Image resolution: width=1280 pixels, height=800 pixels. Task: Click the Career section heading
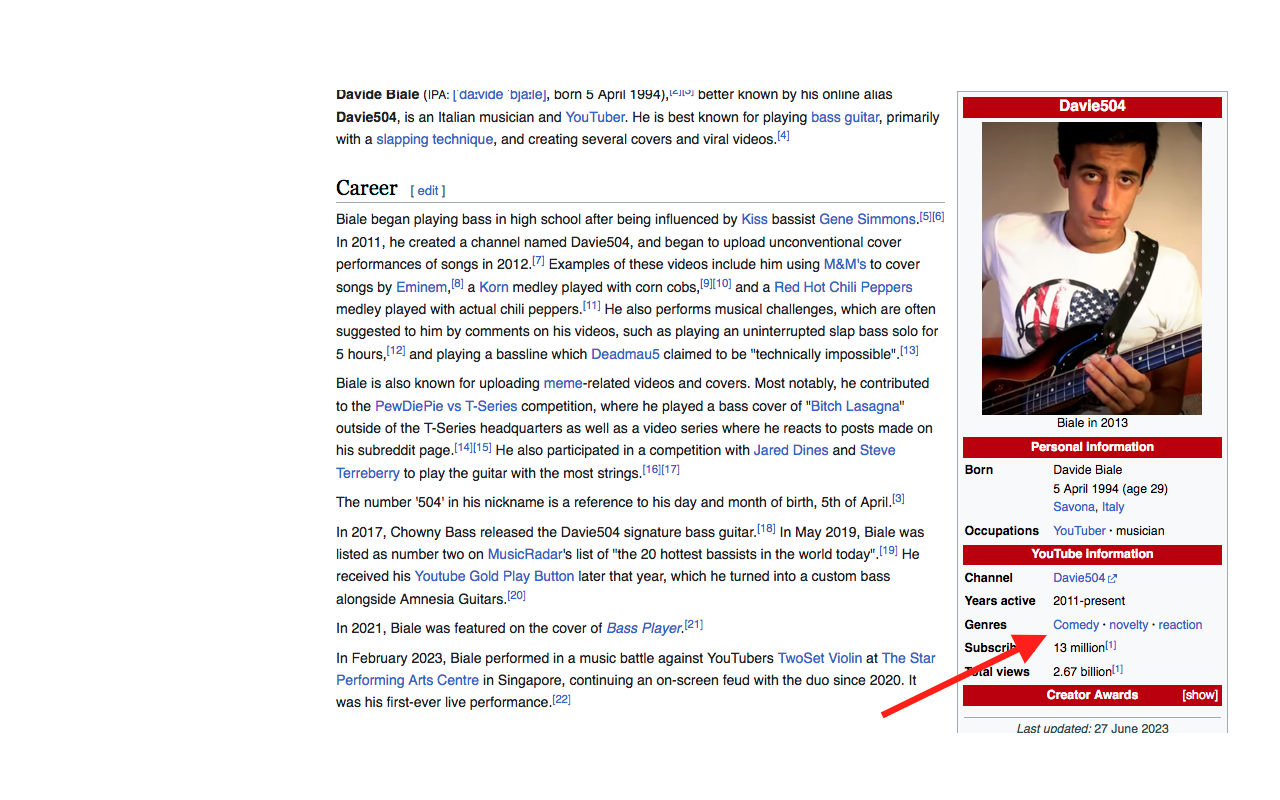click(367, 188)
